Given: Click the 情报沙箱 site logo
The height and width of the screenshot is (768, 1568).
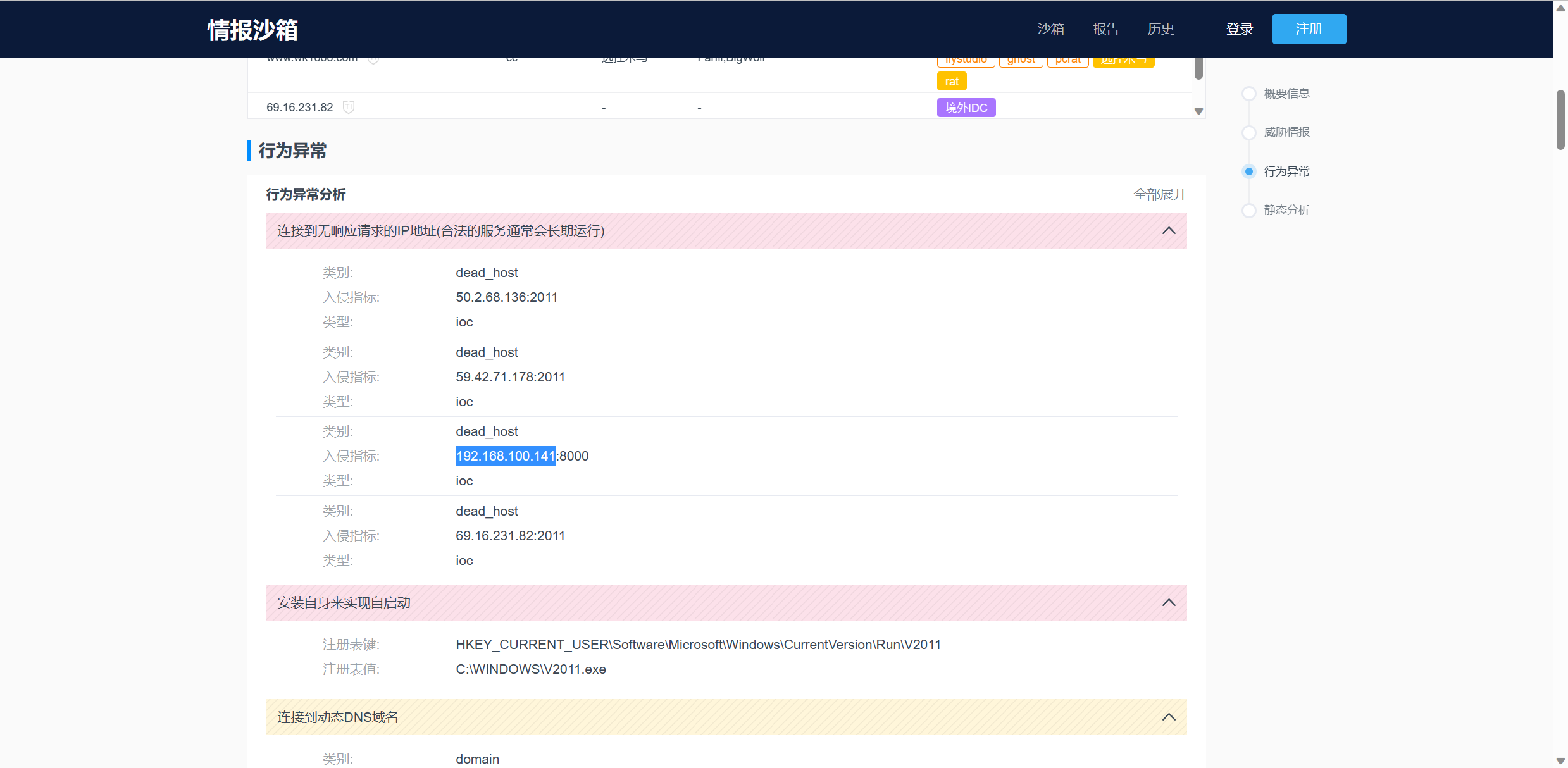Looking at the screenshot, I should (x=252, y=30).
